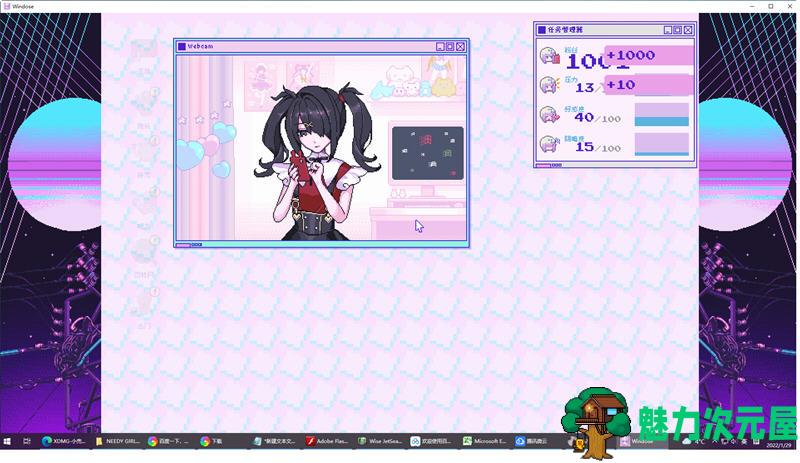Screen dimensions: 800x463
Task: Click the affection blue progress bar
Action: [x=662, y=114]
